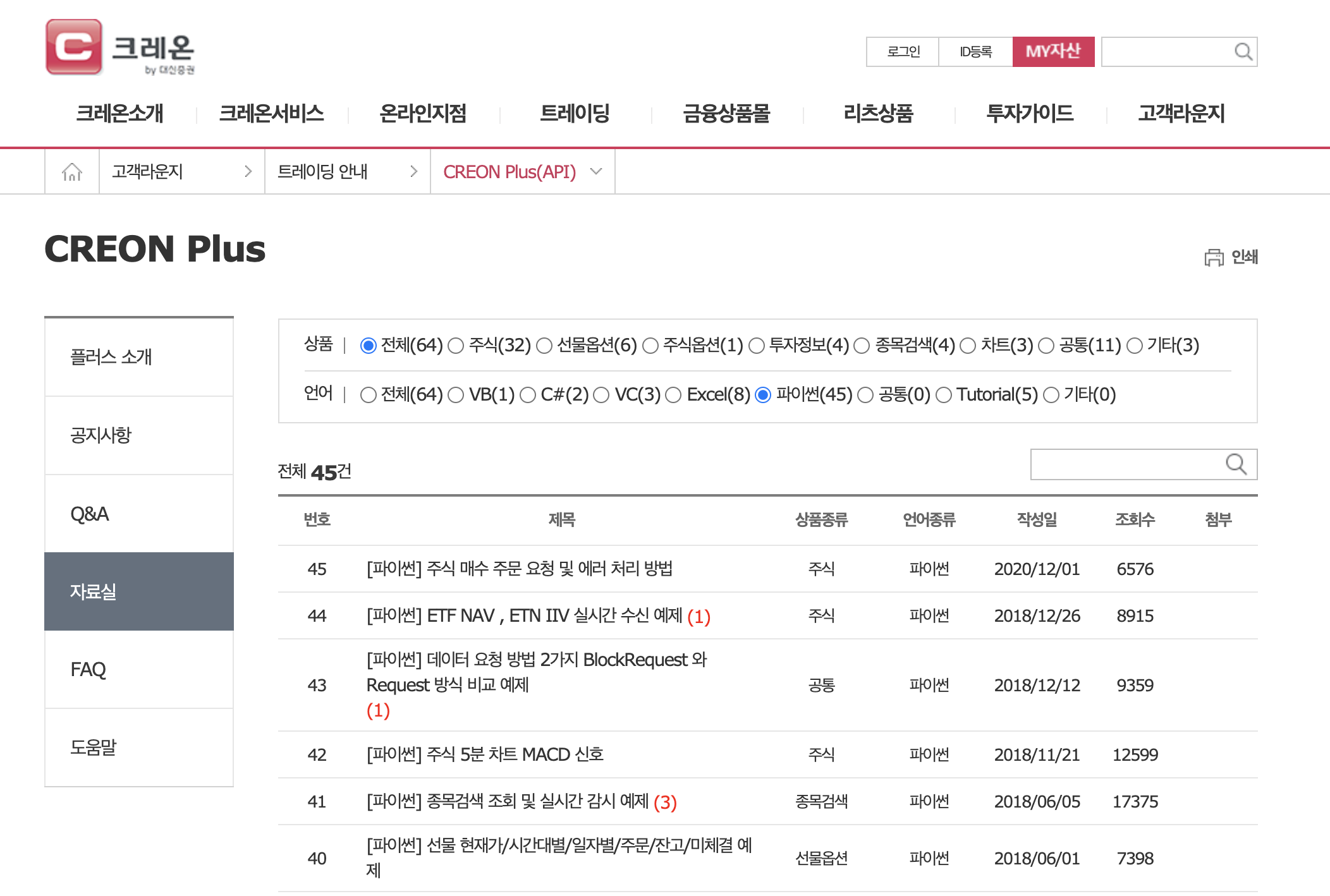Select language filter 공통(0) radio
The image size is (1330, 896).
pyautogui.click(x=865, y=395)
